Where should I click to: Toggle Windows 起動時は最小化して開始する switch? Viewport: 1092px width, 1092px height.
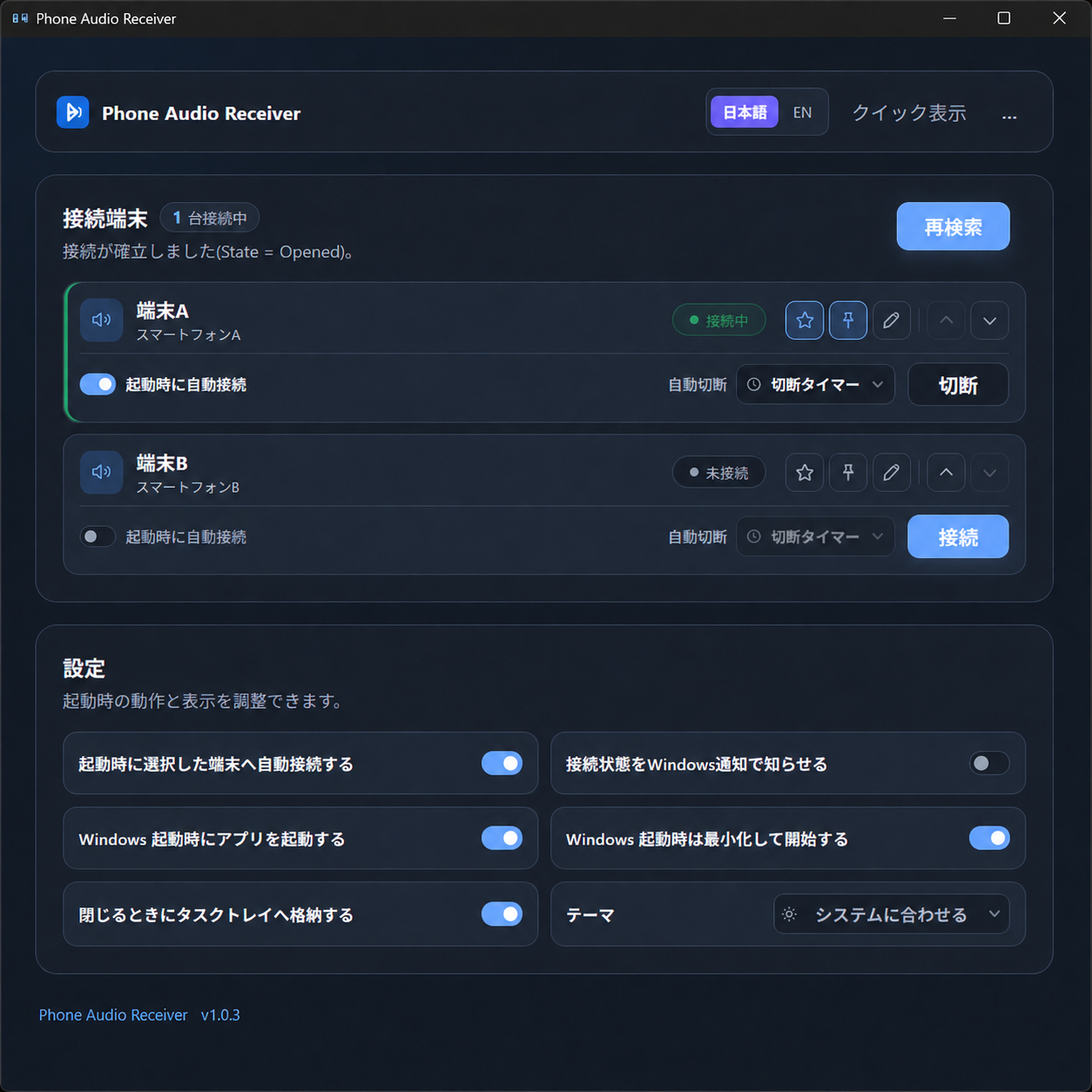pyautogui.click(x=990, y=839)
